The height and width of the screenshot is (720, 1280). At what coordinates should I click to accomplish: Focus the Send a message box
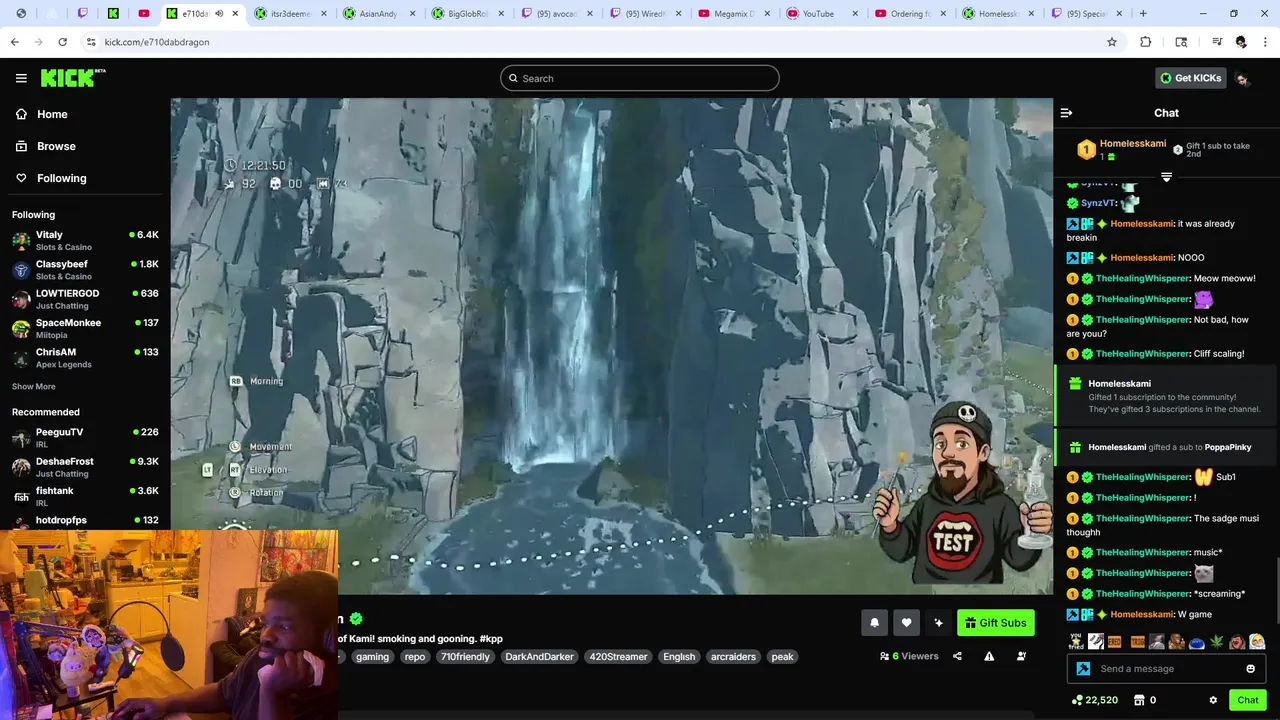click(1166, 669)
